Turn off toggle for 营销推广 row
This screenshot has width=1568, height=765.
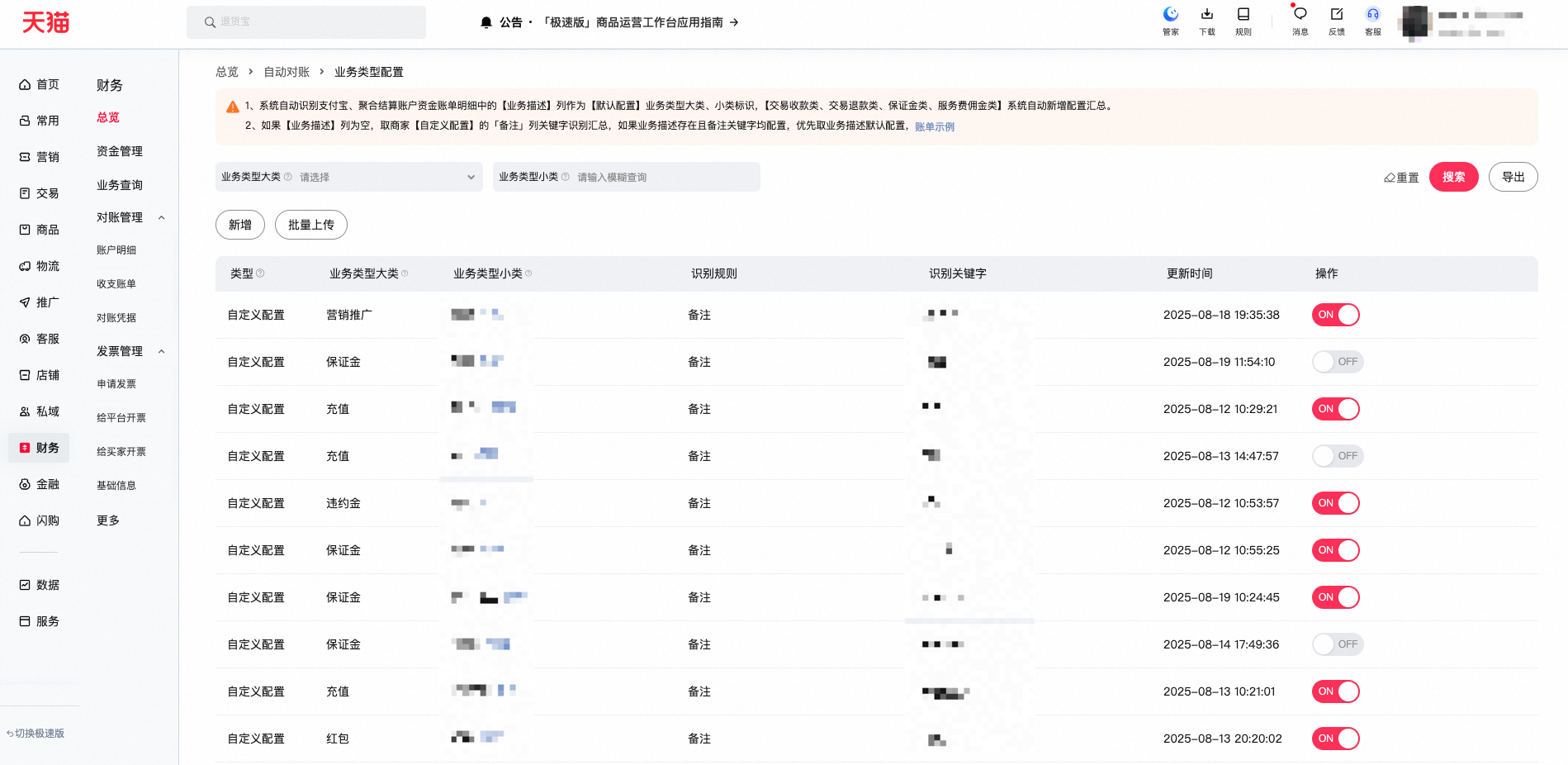1335,315
